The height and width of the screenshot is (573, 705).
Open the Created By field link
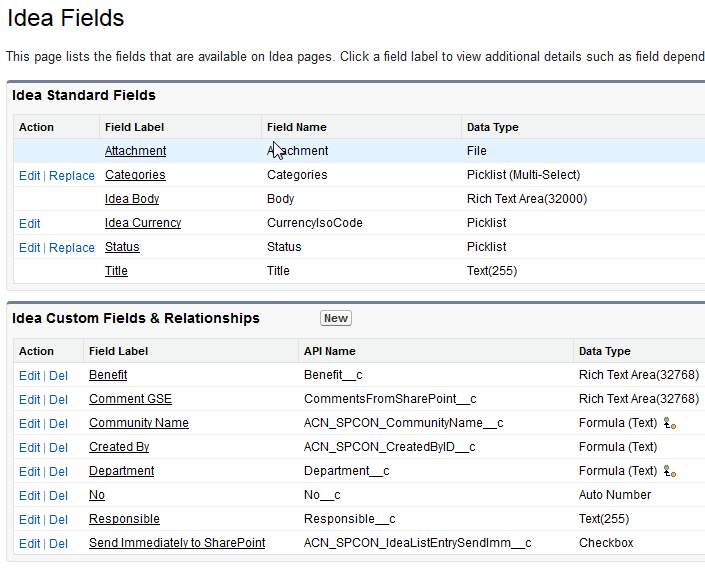[x=119, y=447]
